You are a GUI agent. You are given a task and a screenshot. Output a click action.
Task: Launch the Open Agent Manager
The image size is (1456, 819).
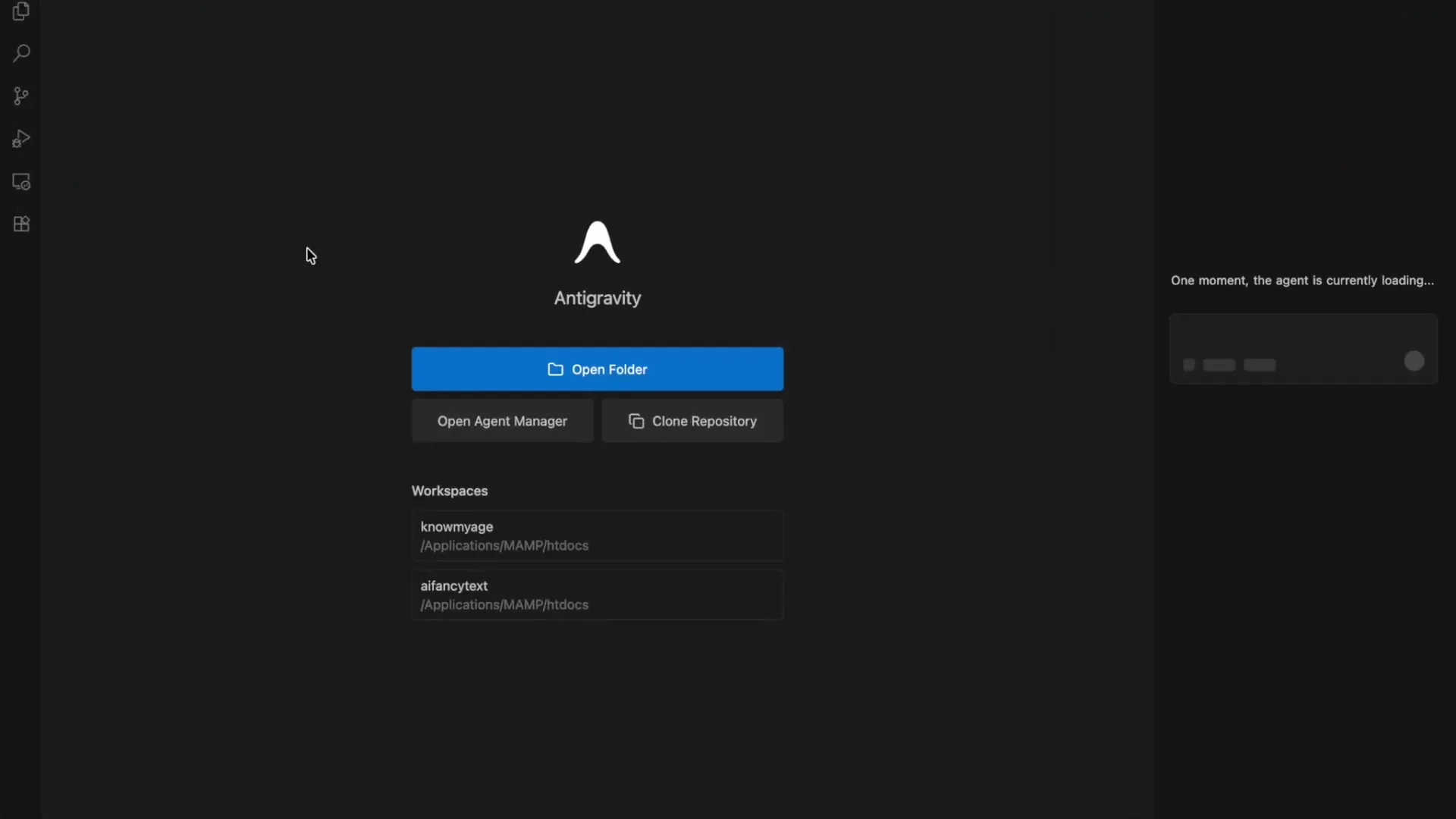point(502,422)
